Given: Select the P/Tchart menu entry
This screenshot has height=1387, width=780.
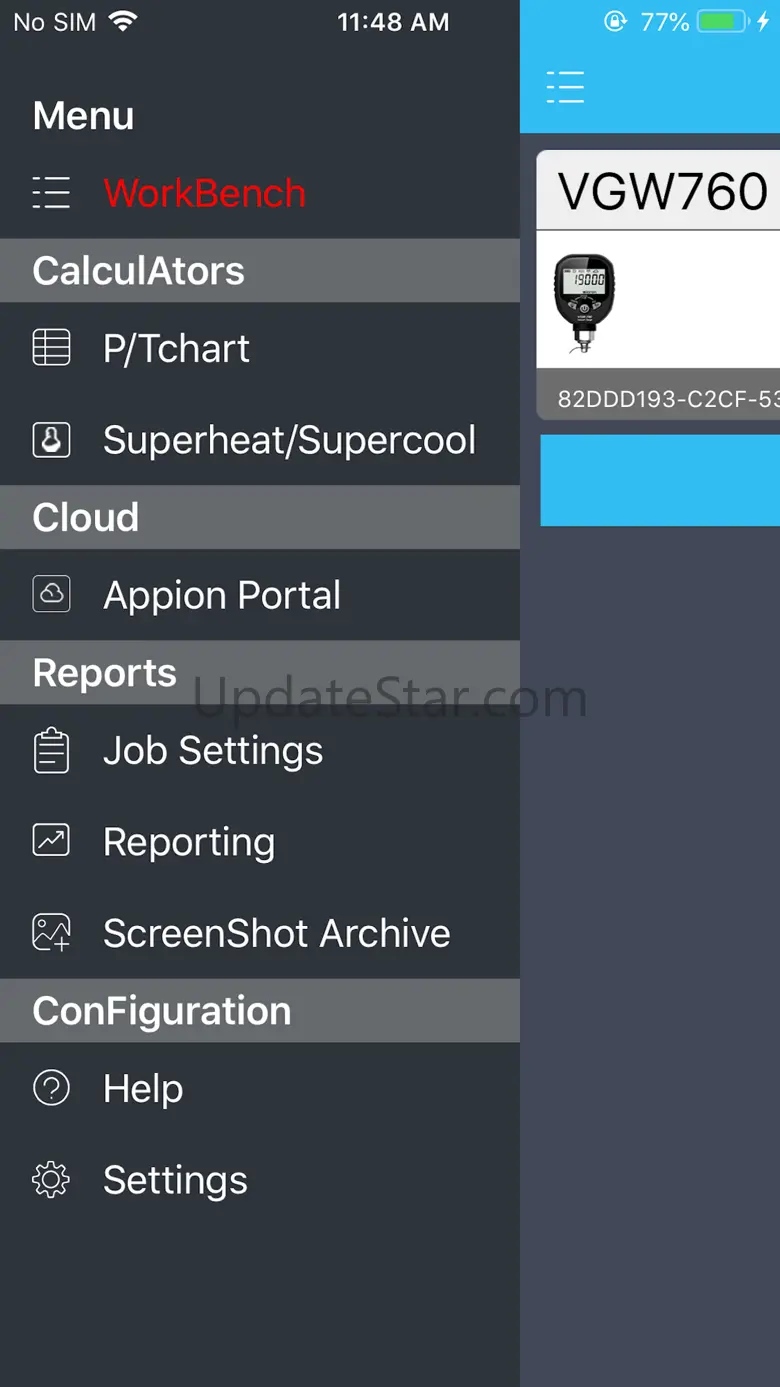Looking at the screenshot, I should tap(176, 349).
